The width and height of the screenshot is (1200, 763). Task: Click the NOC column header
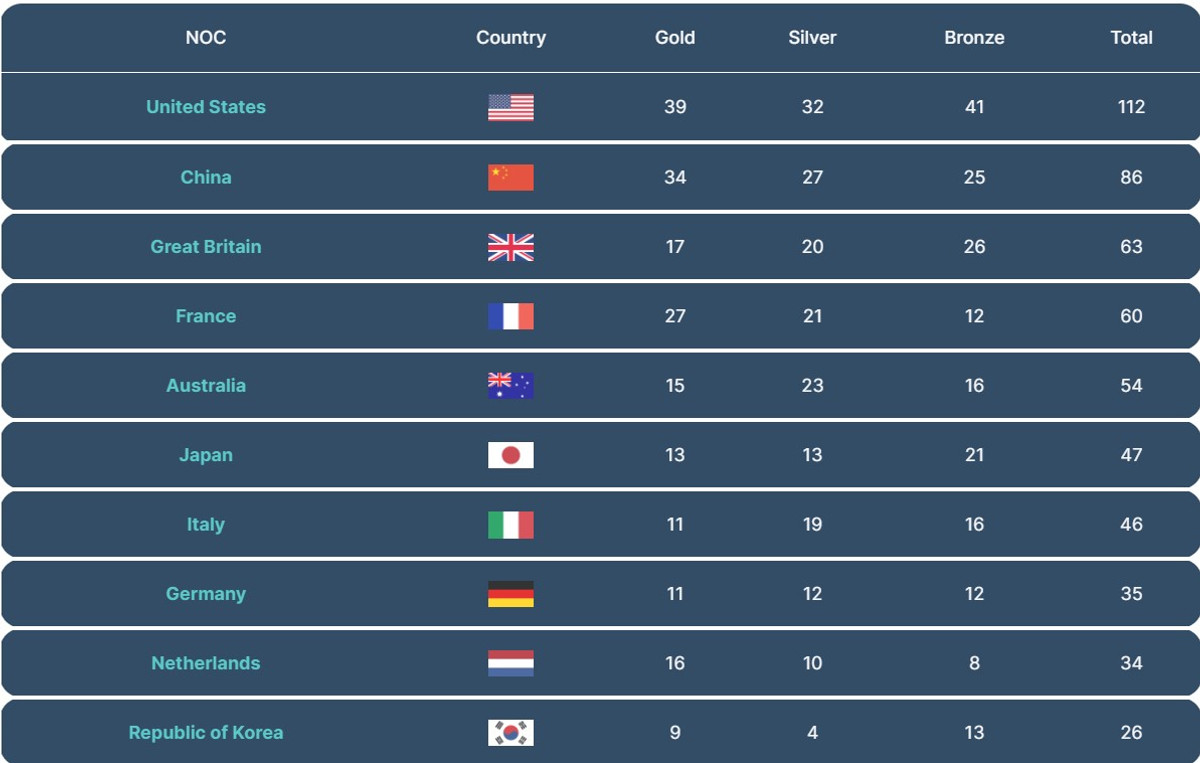[206, 38]
